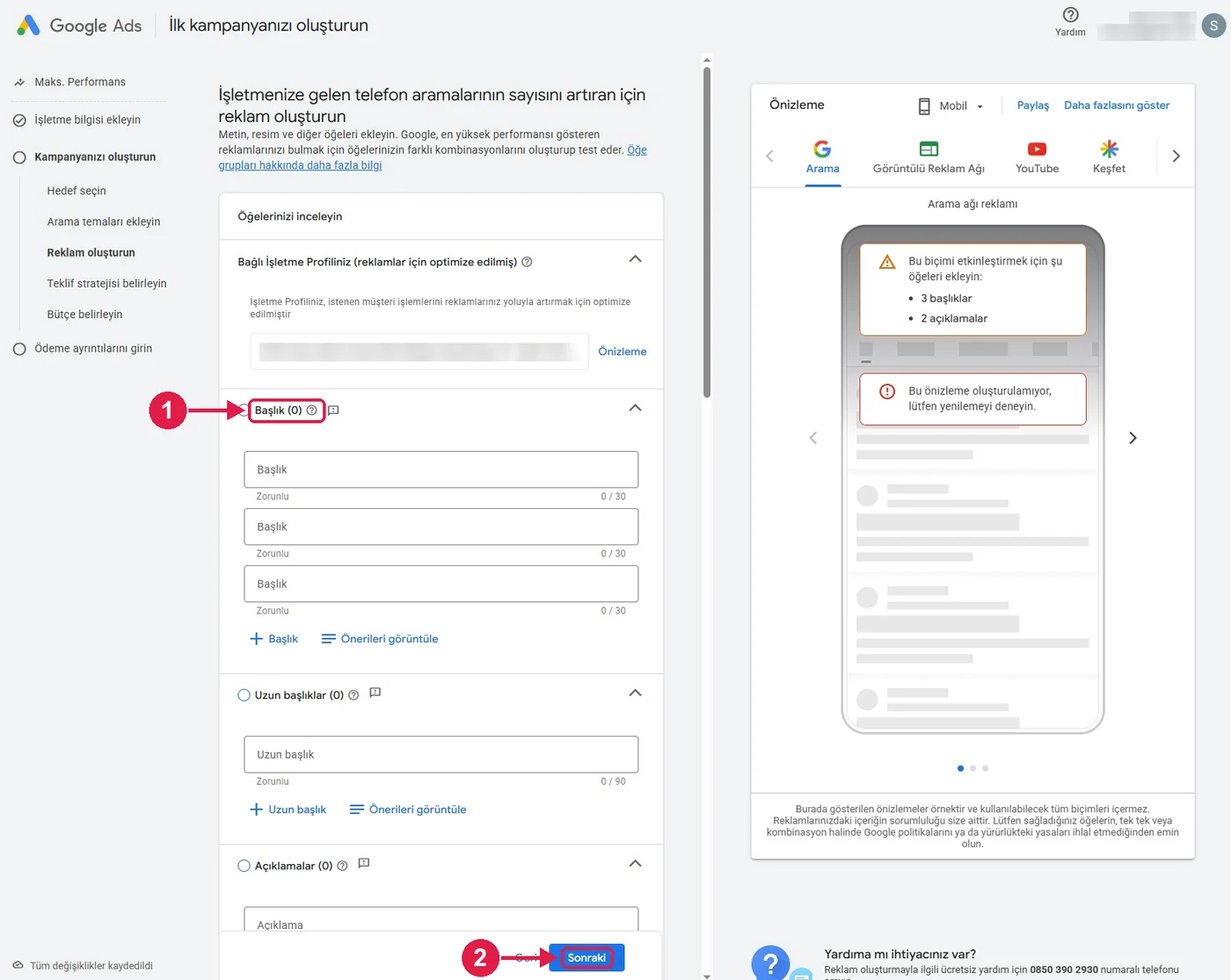Collapse the Açıklamalar section
Image resolution: width=1231 pixels, height=980 pixels.
point(636,863)
